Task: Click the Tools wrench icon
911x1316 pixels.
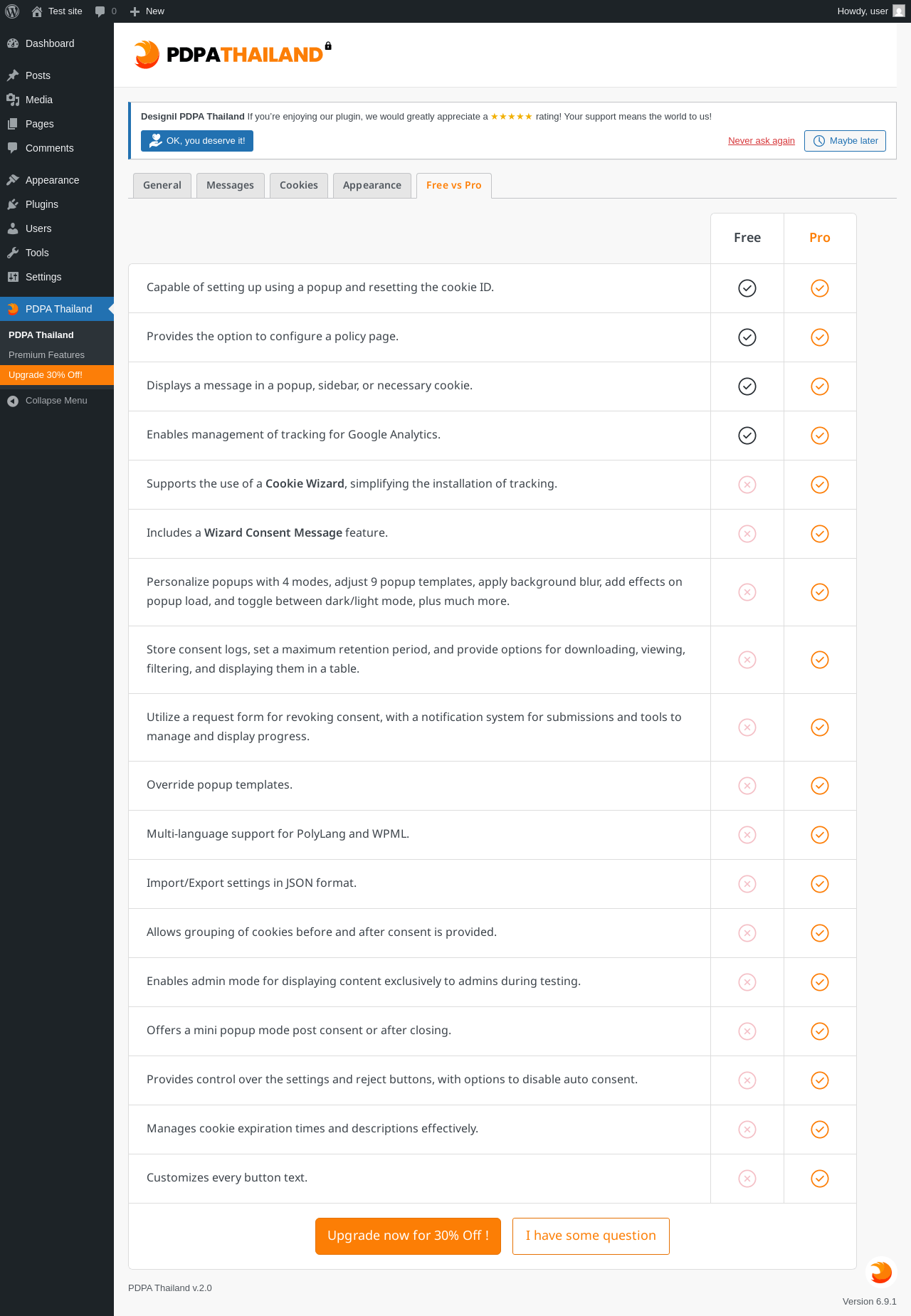Action: click(13, 253)
